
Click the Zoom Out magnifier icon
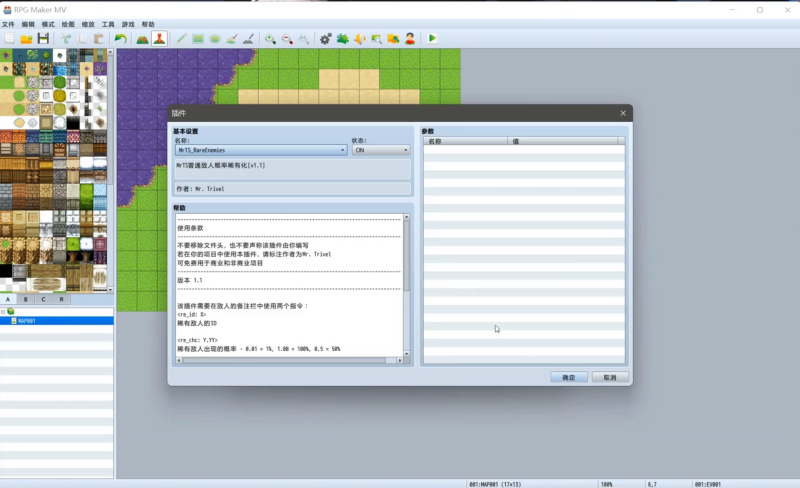click(x=287, y=38)
